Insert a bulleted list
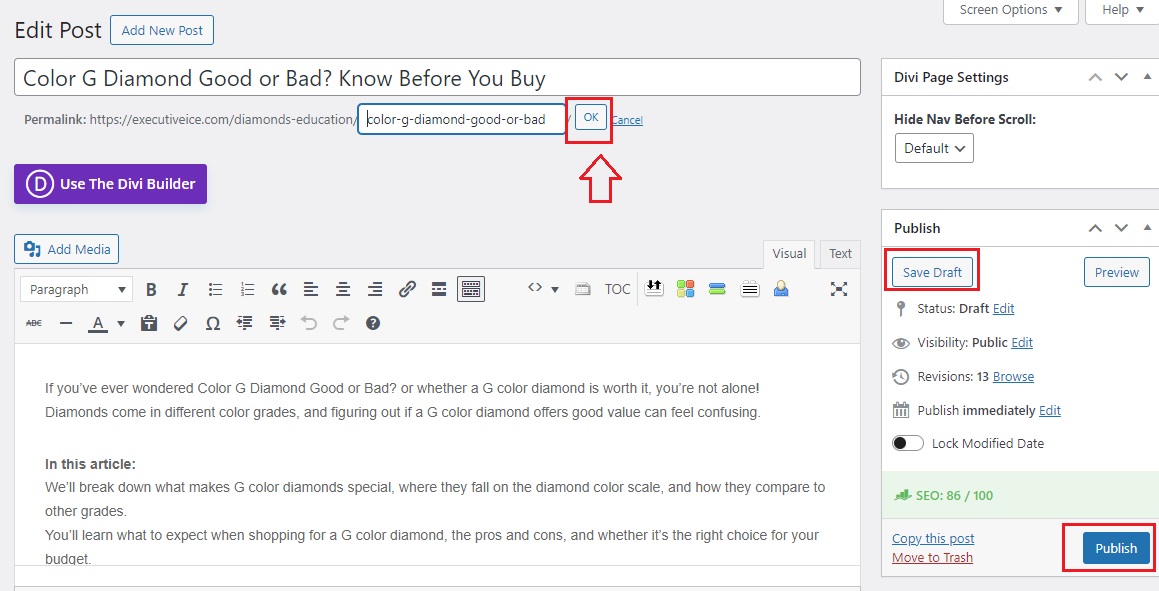 pos(215,289)
